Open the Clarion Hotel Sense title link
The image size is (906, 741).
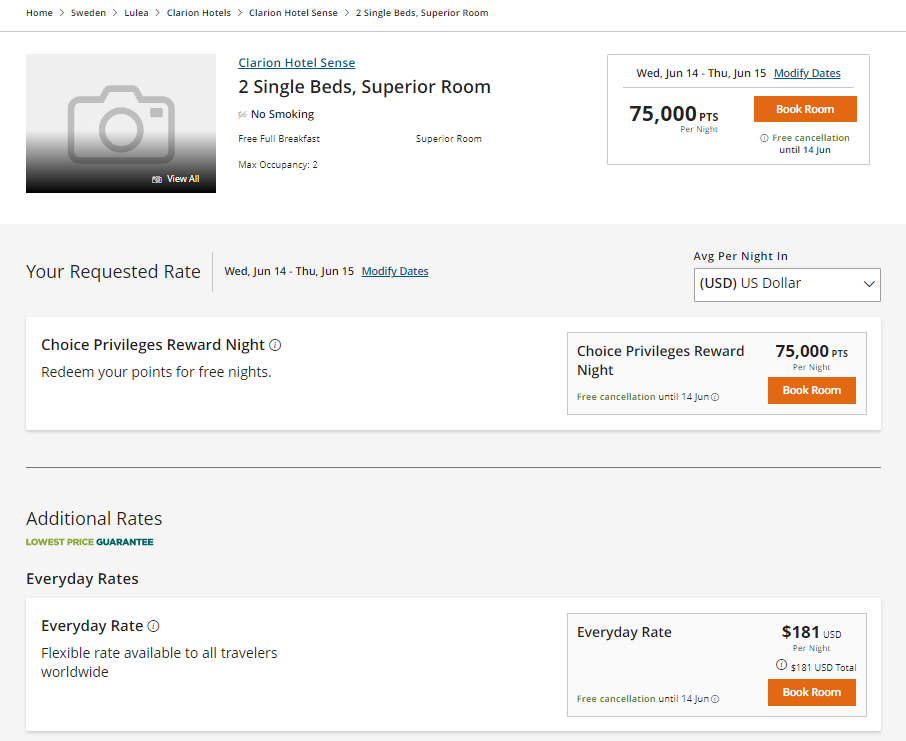click(x=296, y=62)
